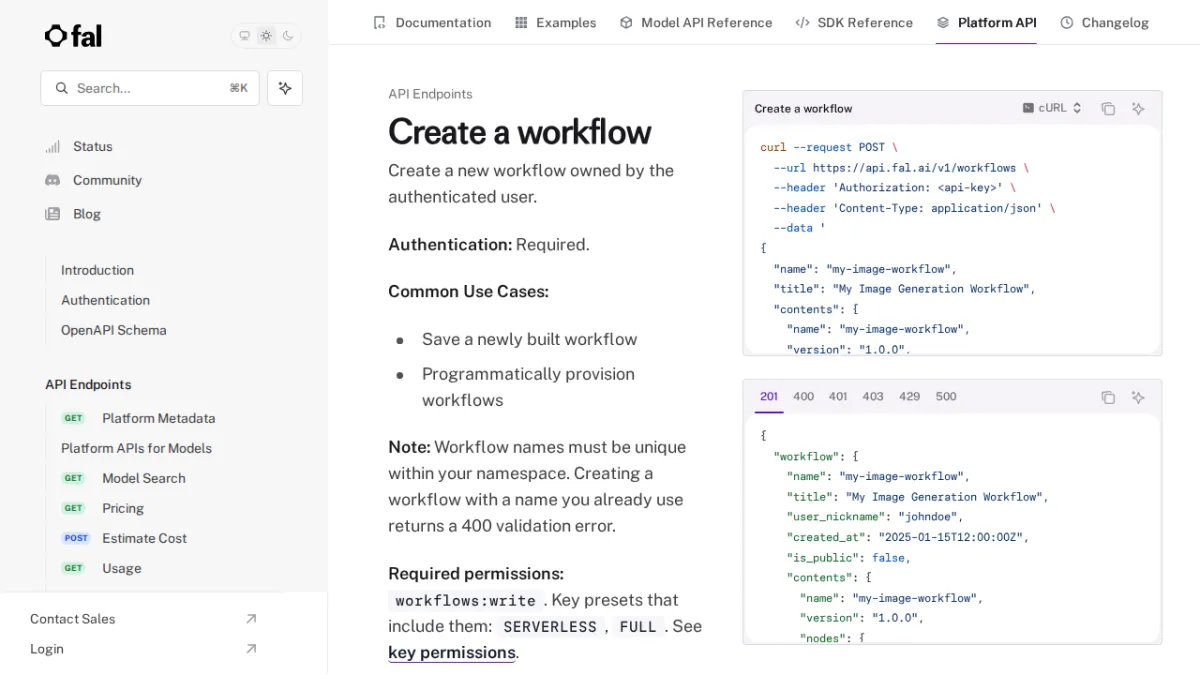Click workflows:write permission code
The width and height of the screenshot is (1200, 675).
tap(466, 600)
